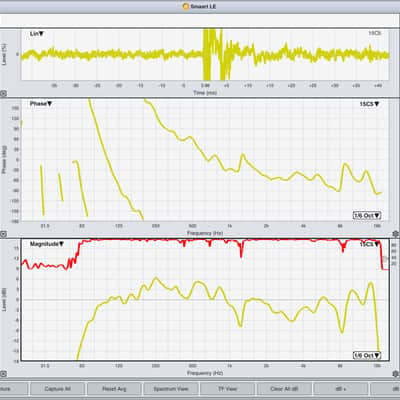
Task: Click the 15CS trace label in impulse pane
Action: pyautogui.click(x=374, y=33)
